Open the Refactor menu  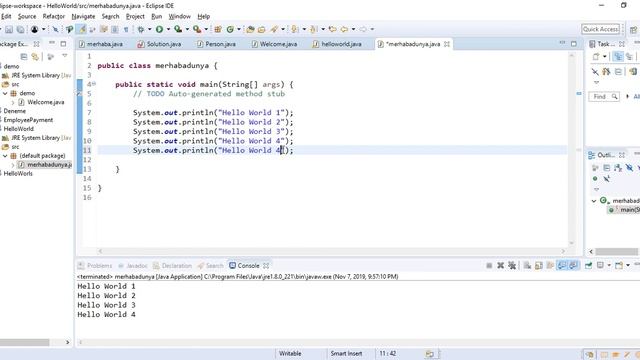[x=54, y=16]
